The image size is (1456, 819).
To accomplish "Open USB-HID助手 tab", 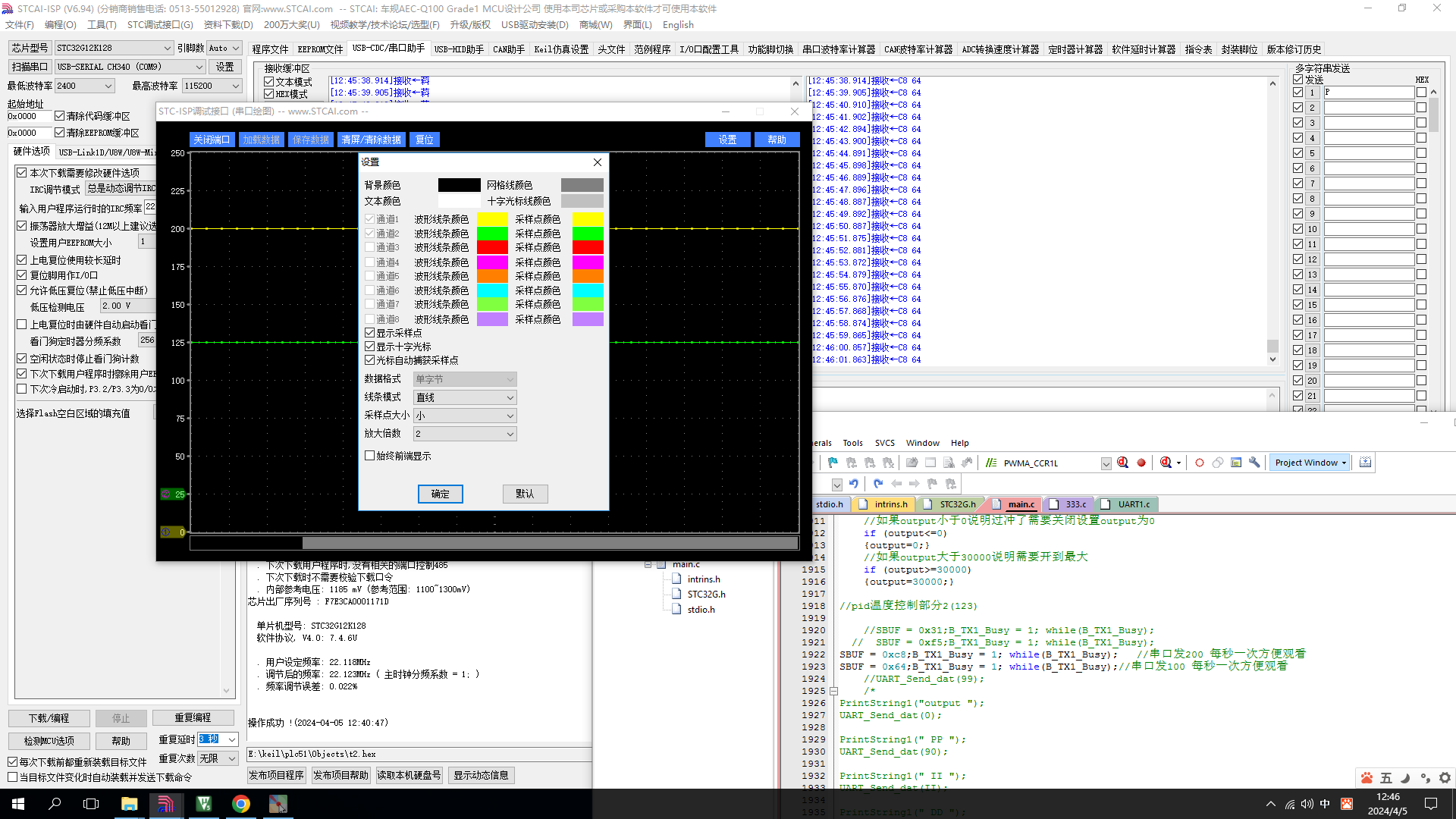I will click(459, 49).
